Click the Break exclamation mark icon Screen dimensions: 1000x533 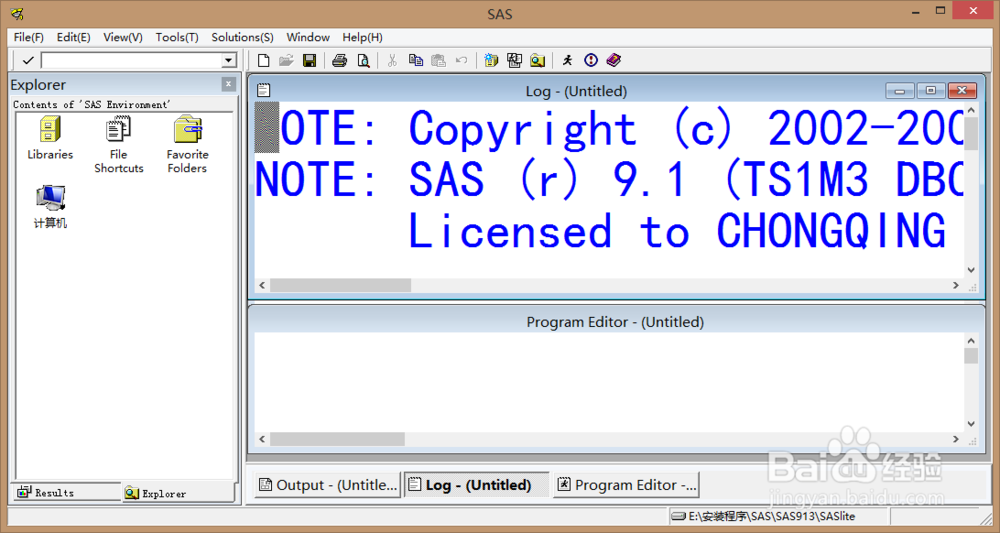click(x=591, y=61)
